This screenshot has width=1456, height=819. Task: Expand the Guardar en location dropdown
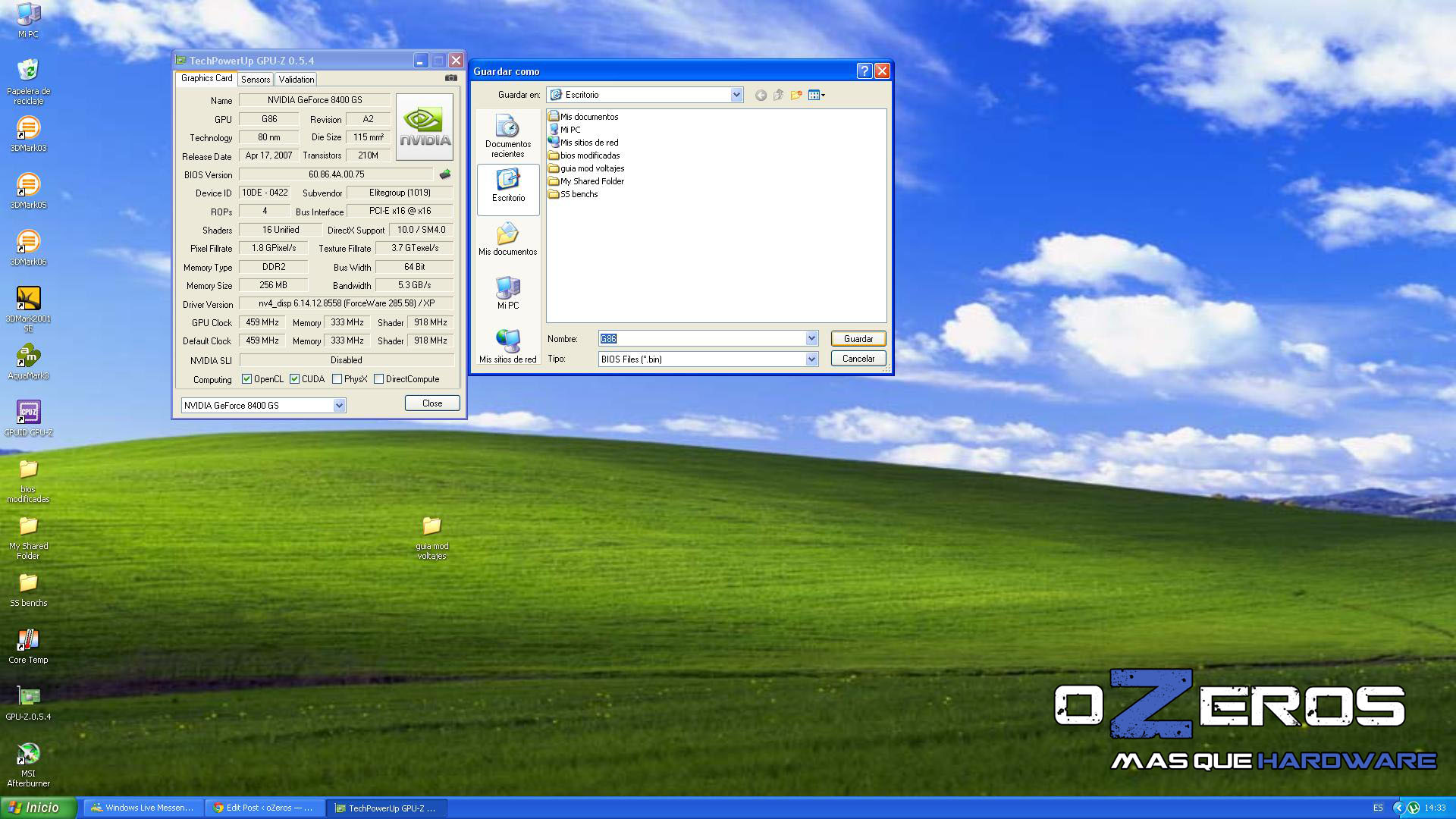tap(736, 95)
